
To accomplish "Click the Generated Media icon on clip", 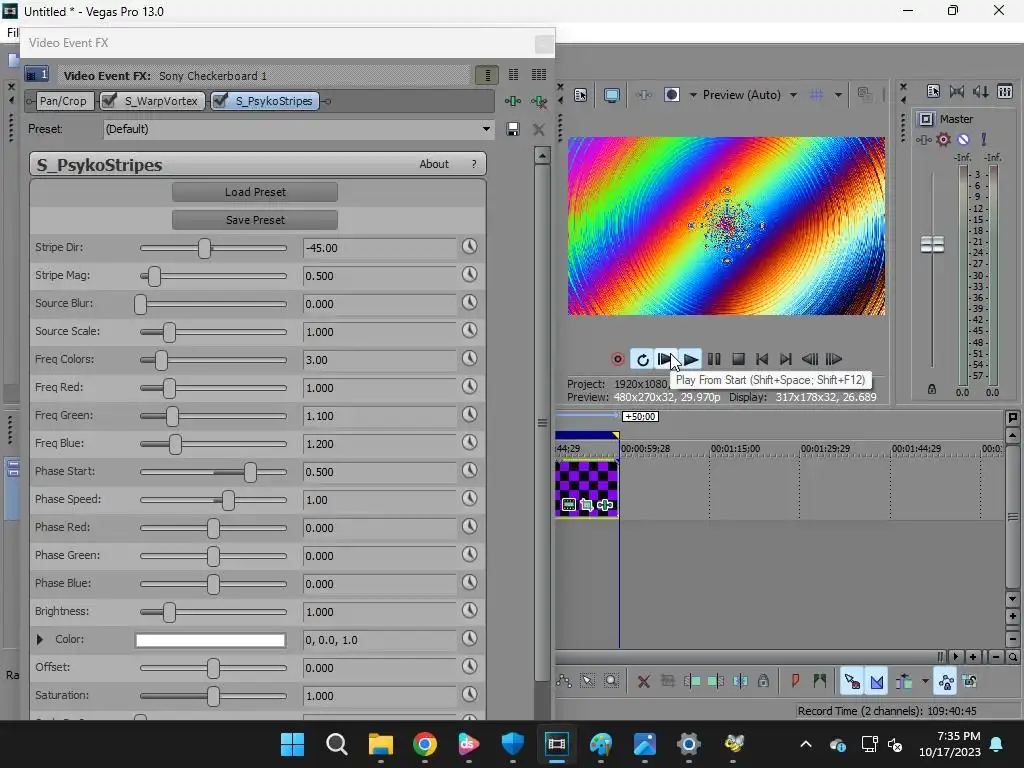I will point(568,505).
